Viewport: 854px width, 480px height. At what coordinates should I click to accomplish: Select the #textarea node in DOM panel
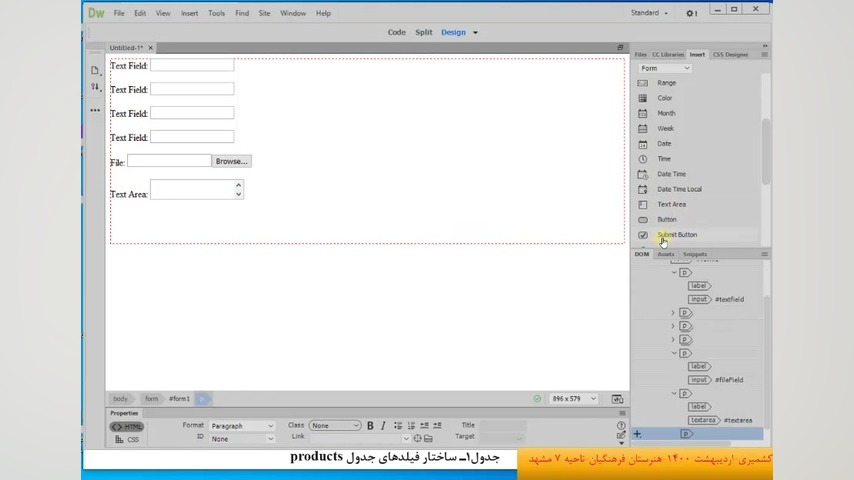[721, 420]
